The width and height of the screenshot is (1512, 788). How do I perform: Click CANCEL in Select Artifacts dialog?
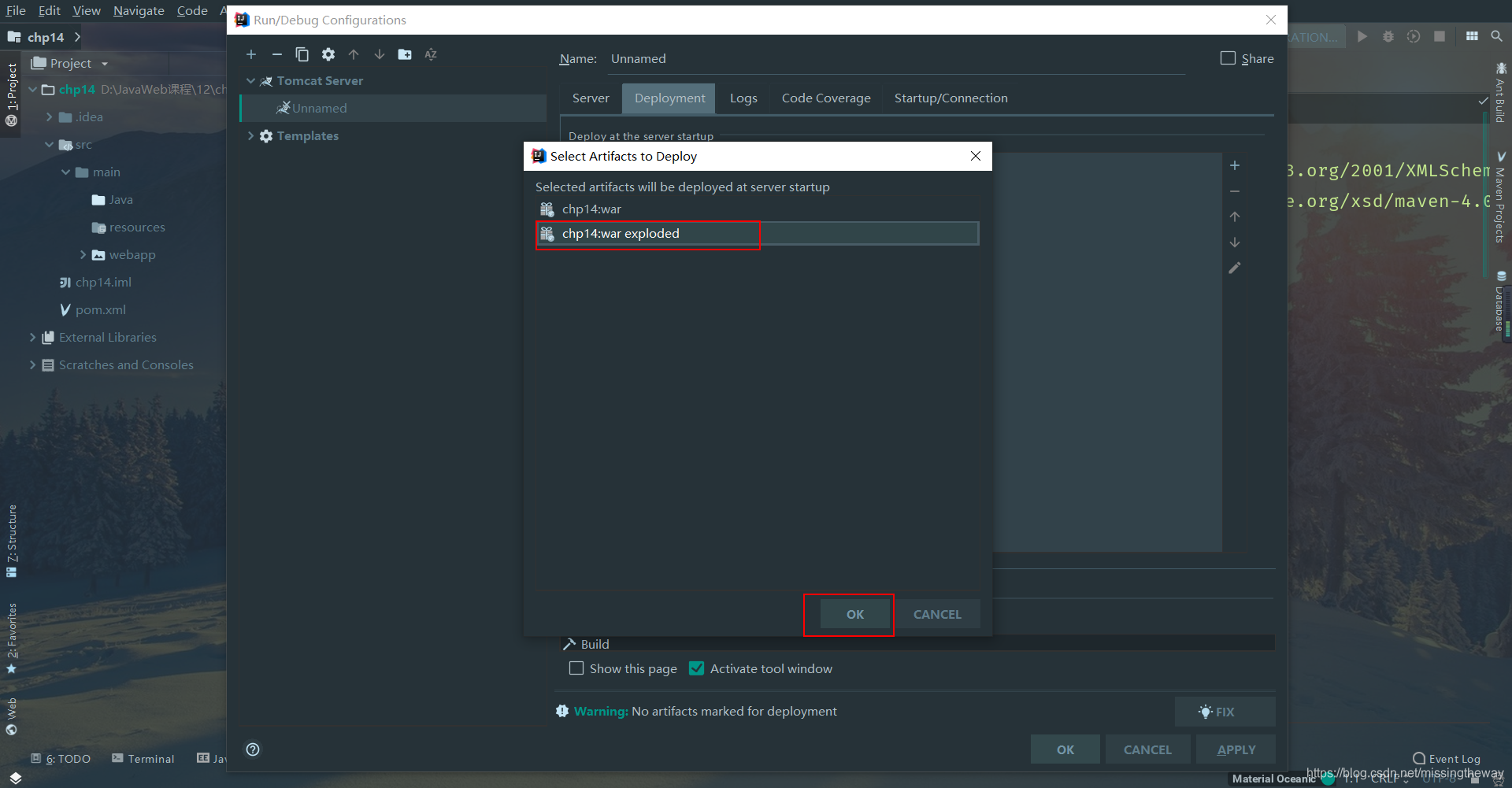click(937, 614)
